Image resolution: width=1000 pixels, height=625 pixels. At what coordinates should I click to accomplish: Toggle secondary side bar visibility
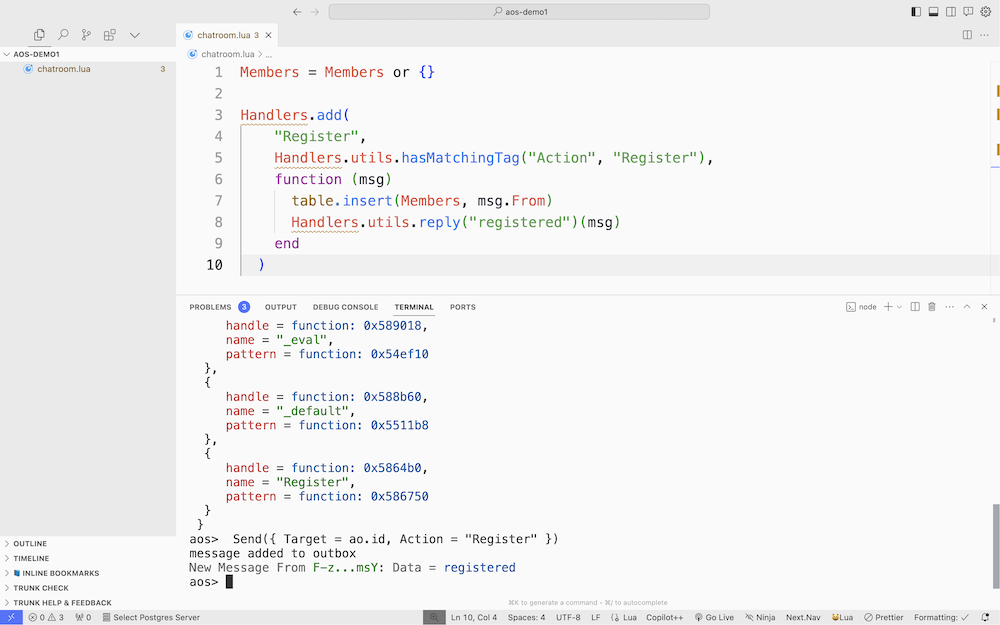951,12
